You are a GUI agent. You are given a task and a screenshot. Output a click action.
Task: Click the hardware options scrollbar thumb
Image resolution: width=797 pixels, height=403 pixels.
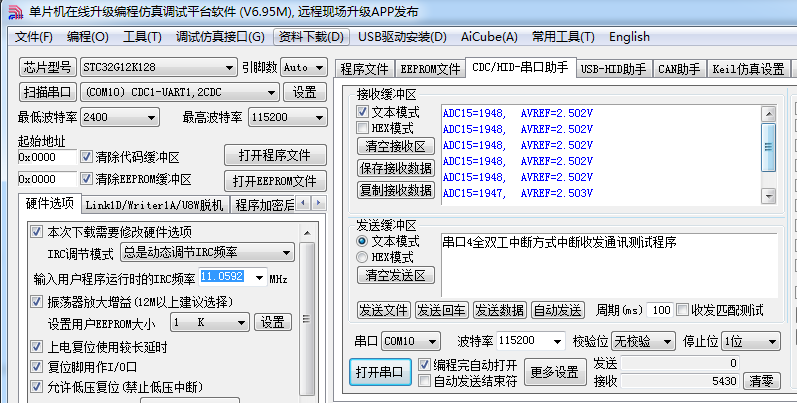coord(306,319)
